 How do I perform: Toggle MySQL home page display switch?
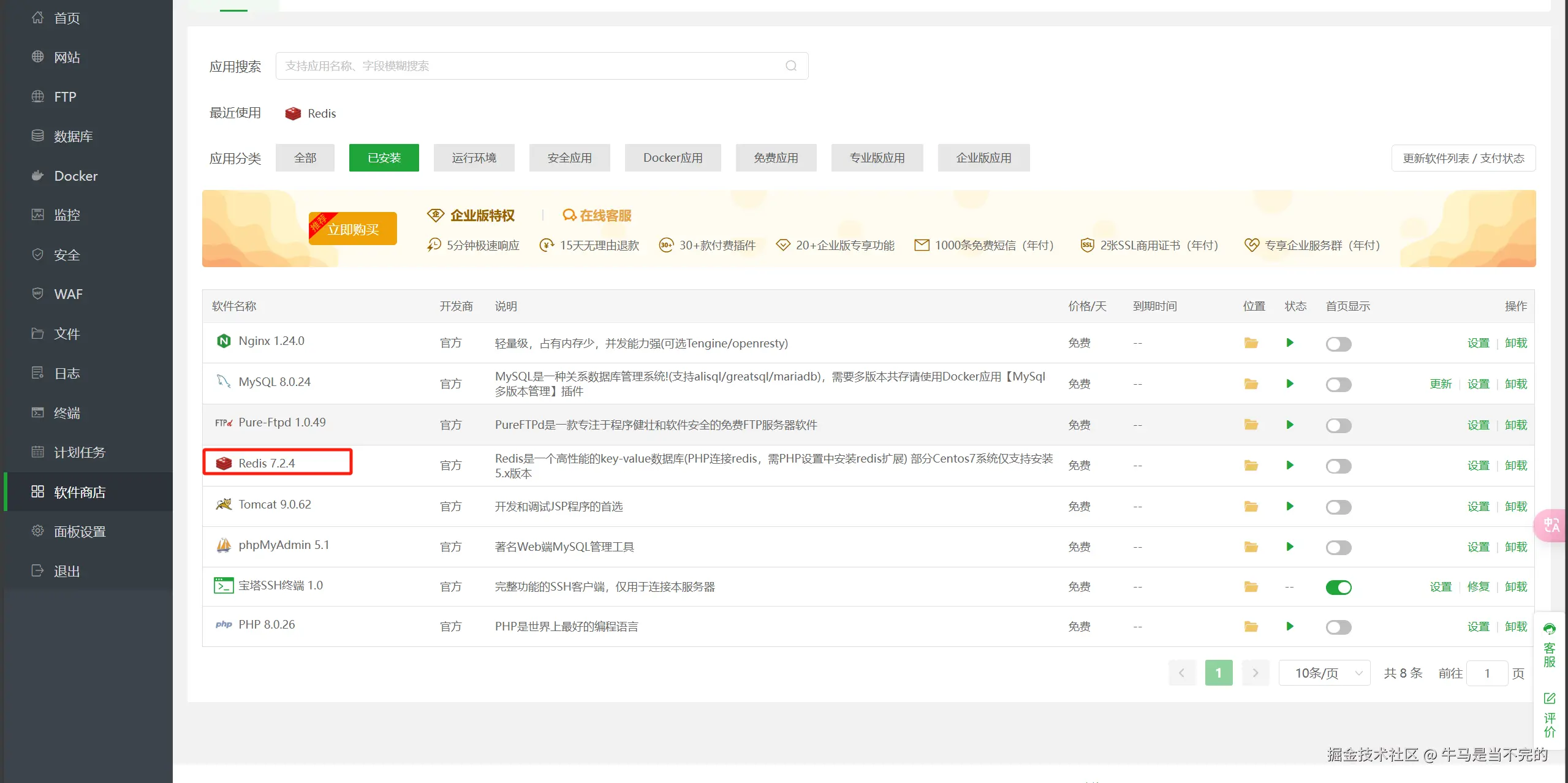pyautogui.click(x=1338, y=385)
